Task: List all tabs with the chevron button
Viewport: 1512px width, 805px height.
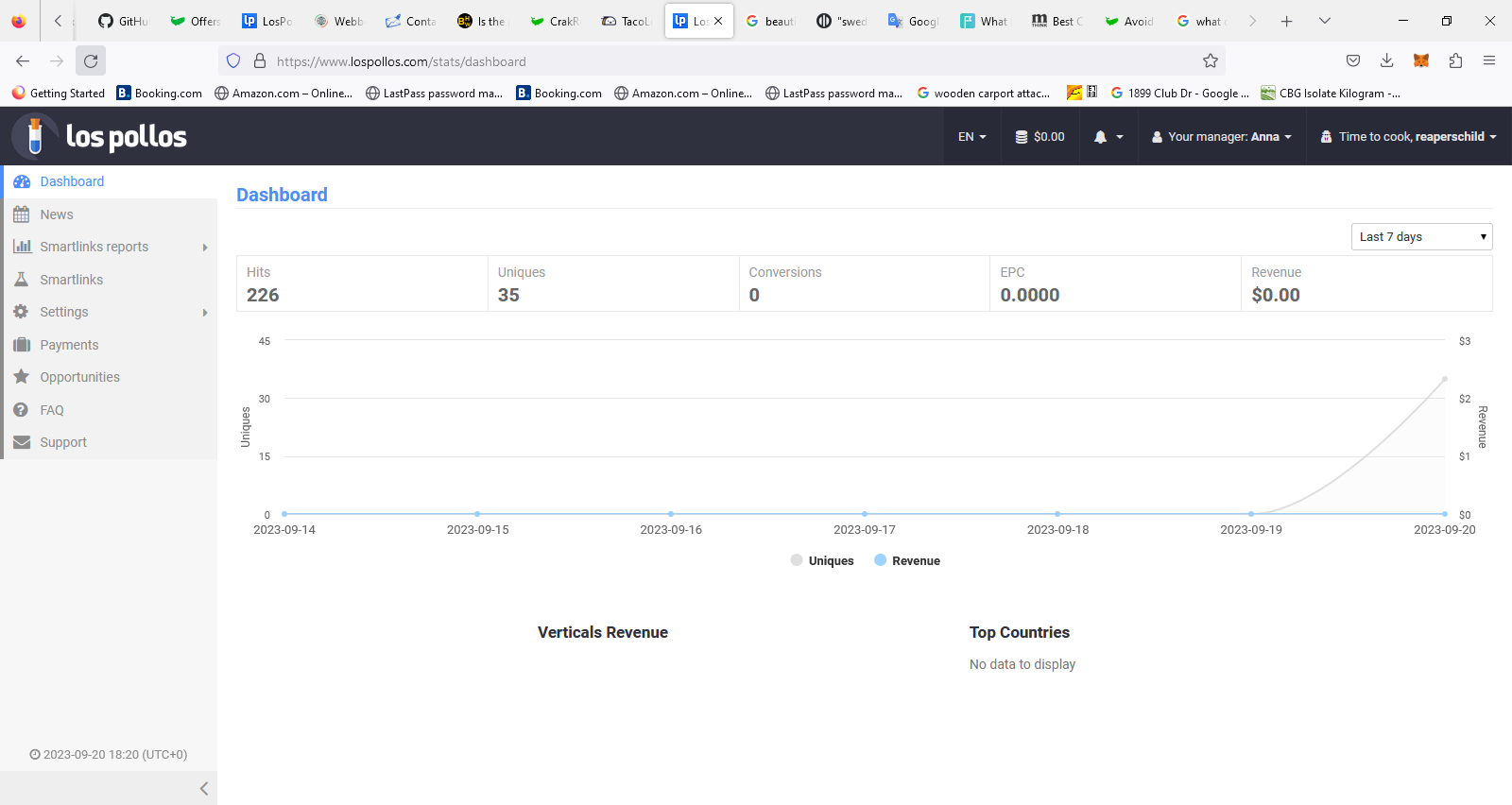Action: [1325, 21]
